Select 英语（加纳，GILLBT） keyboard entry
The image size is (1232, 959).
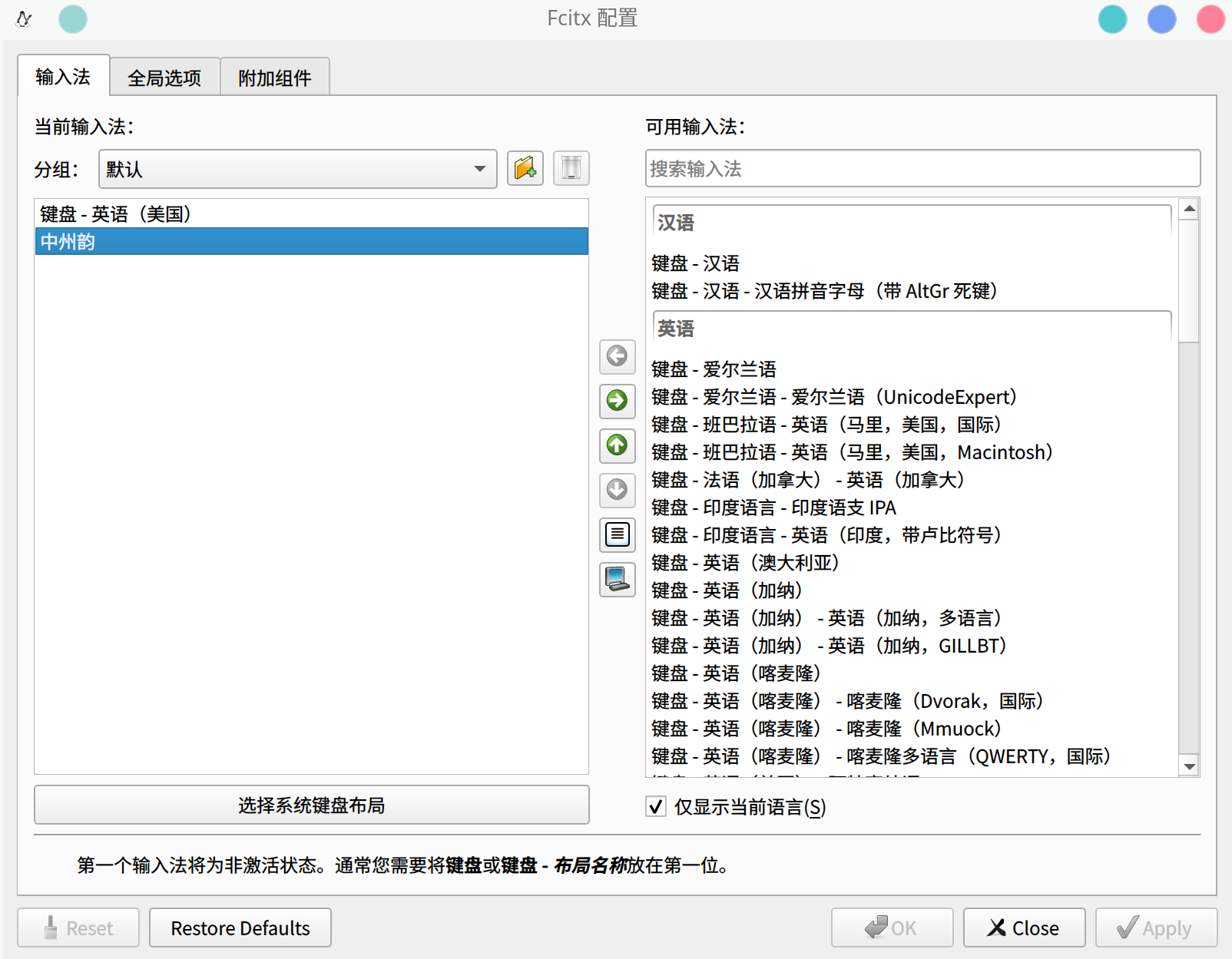click(912, 646)
